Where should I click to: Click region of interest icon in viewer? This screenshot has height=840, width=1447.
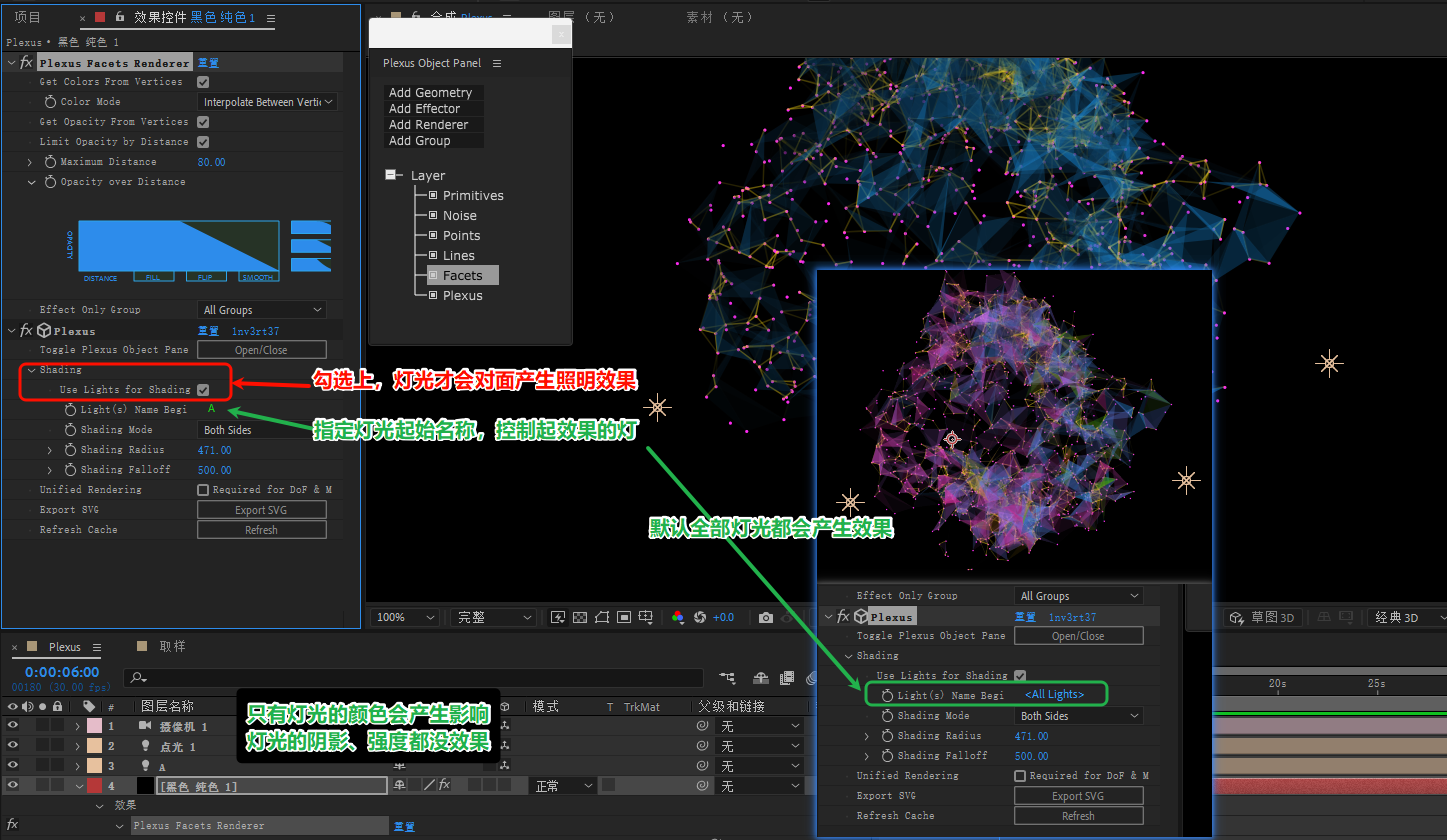coord(624,618)
